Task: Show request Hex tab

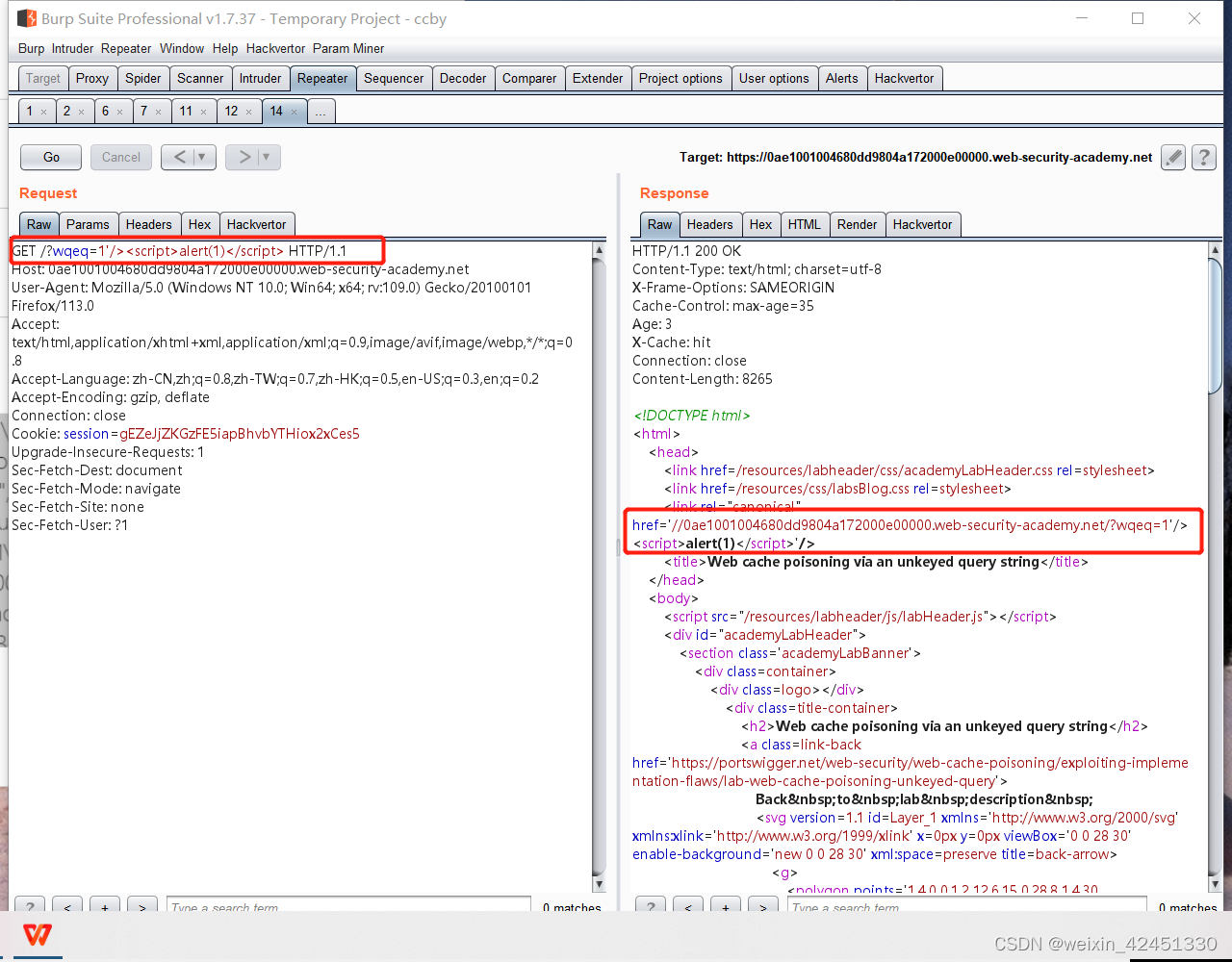Action: 200,224
